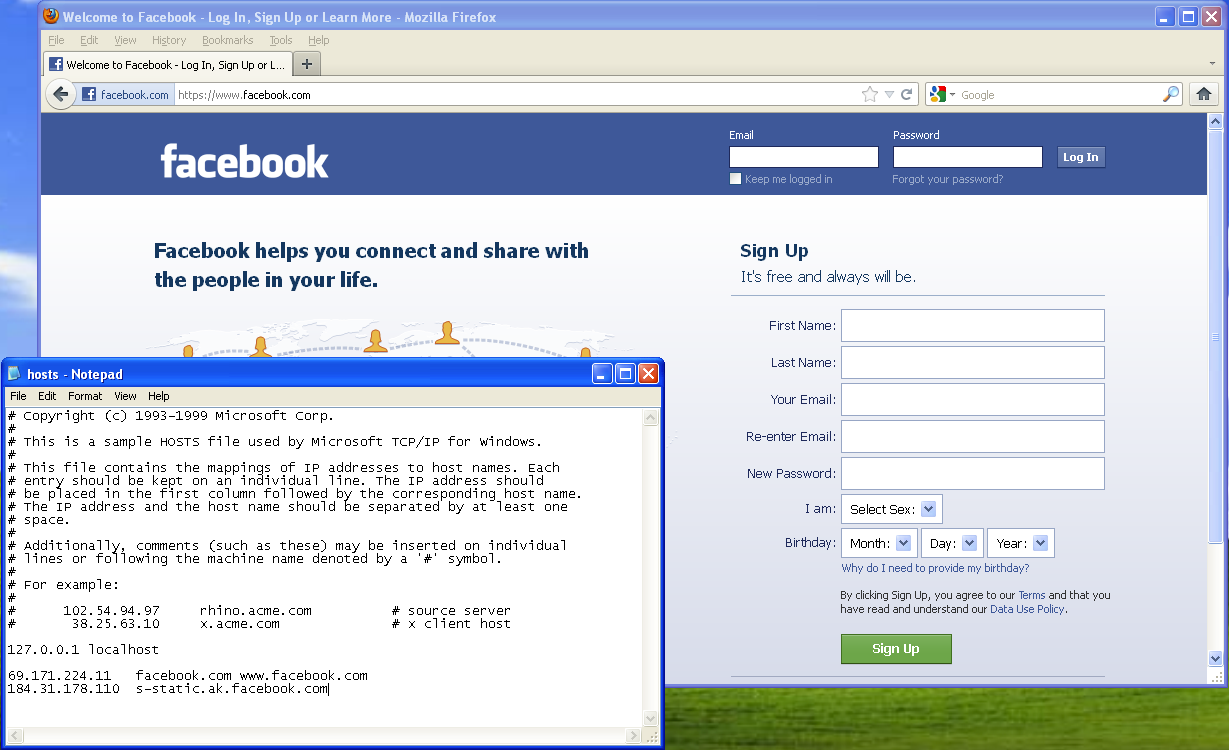The width and height of the screenshot is (1229, 750).
Task: Open the birthday Year dropdown
Action: (x=1020, y=543)
